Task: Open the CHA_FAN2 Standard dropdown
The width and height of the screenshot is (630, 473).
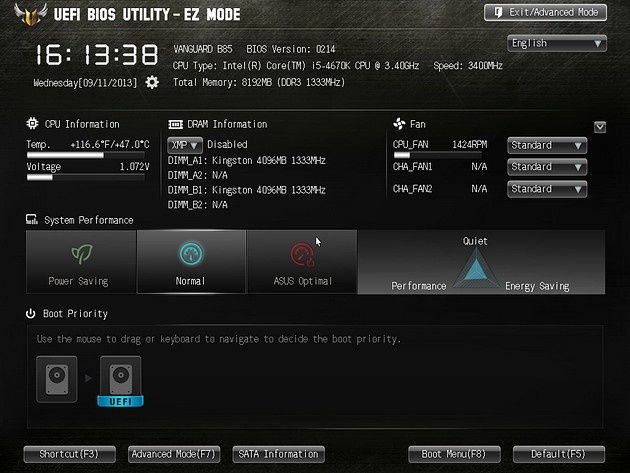Action: coord(547,189)
